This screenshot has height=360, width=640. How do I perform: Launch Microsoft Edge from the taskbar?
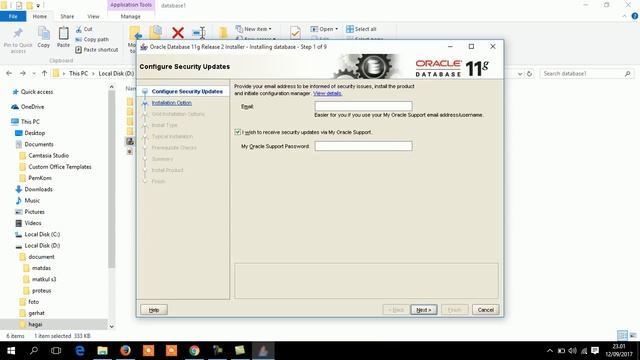tap(79, 351)
